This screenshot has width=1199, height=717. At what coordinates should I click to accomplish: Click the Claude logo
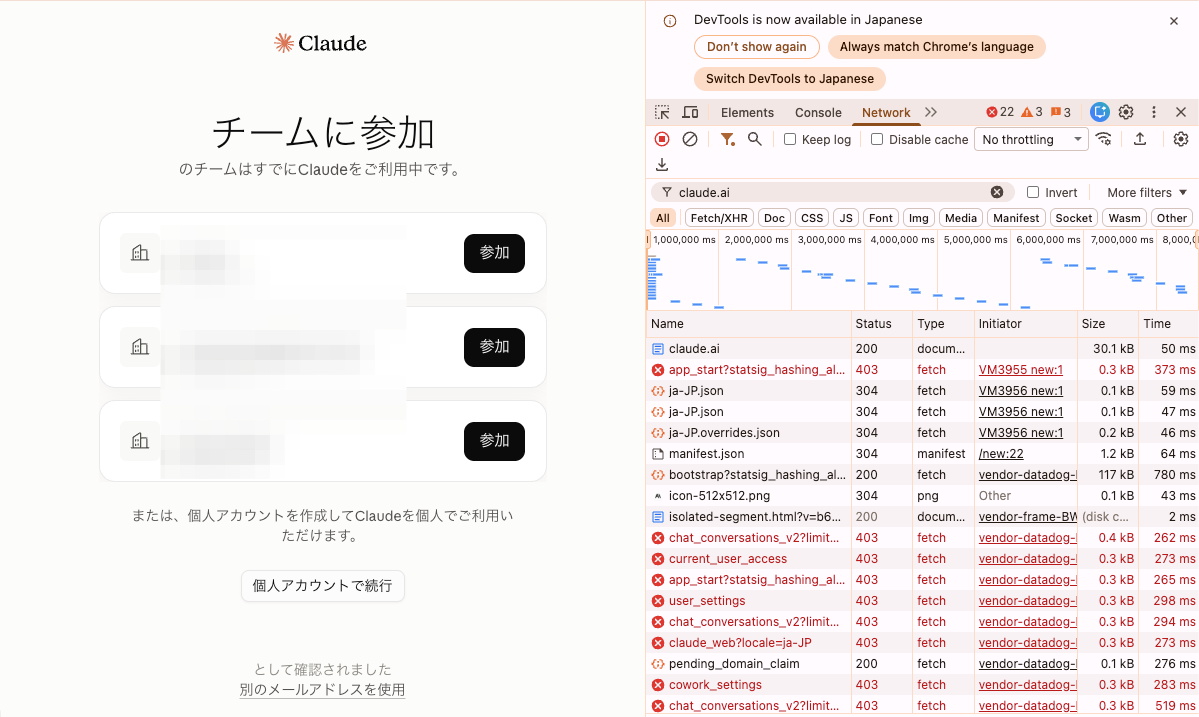click(x=320, y=43)
